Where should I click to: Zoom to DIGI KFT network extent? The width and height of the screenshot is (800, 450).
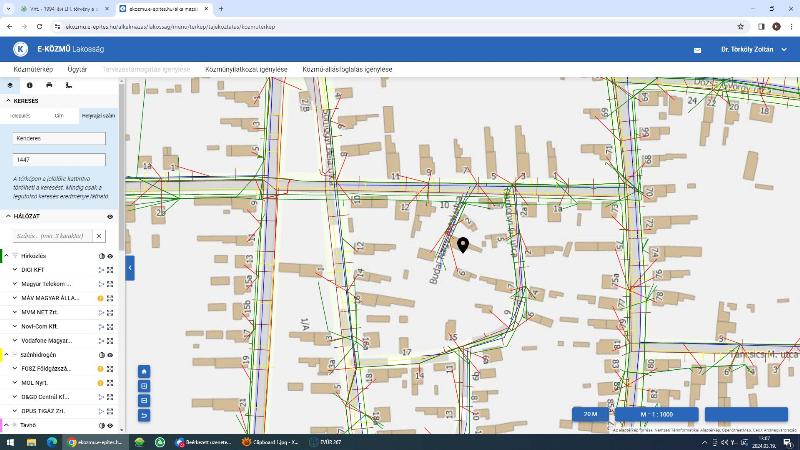[110, 270]
